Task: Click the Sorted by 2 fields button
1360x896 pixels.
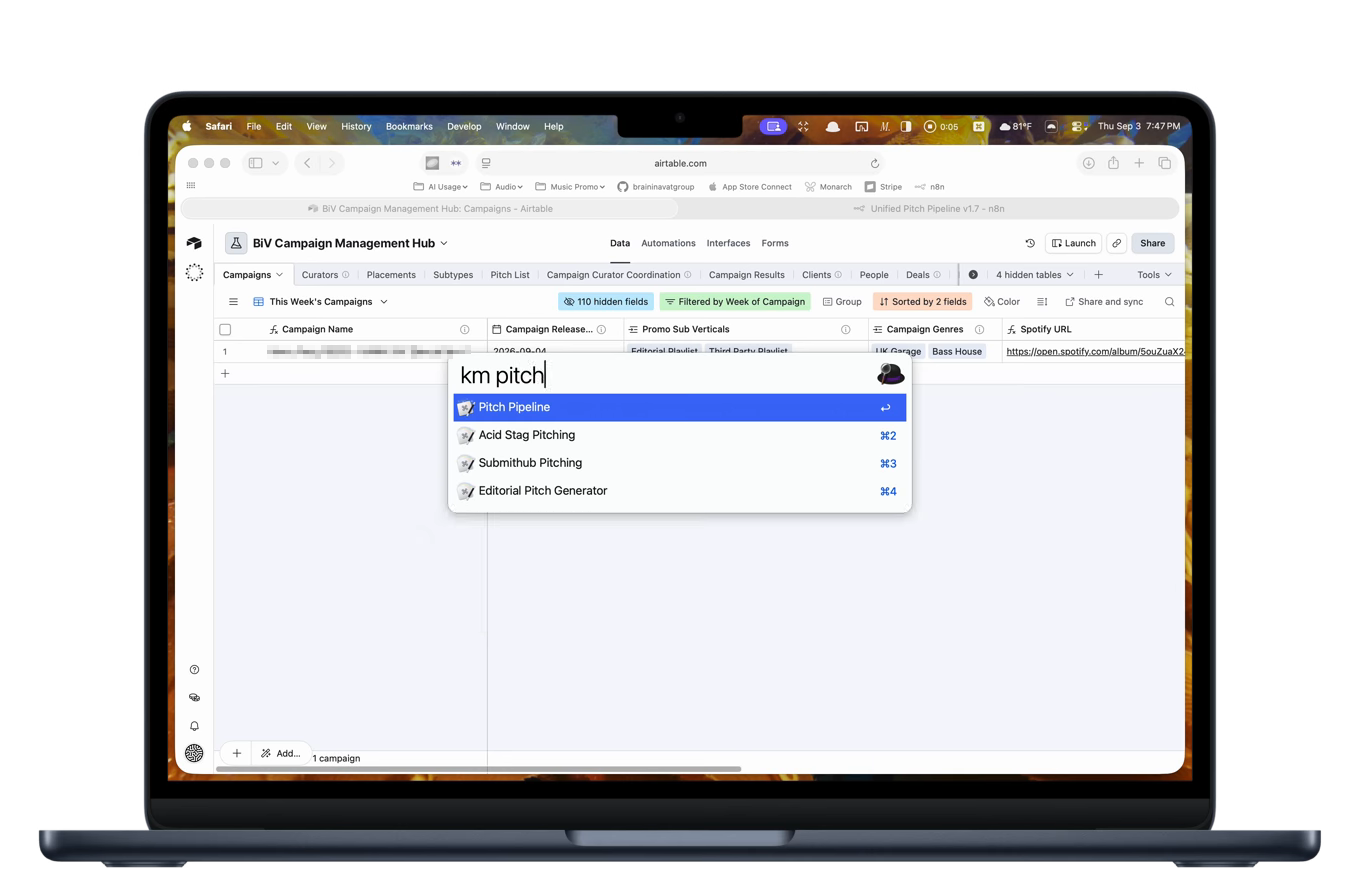Action: click(x=922, y=302)
